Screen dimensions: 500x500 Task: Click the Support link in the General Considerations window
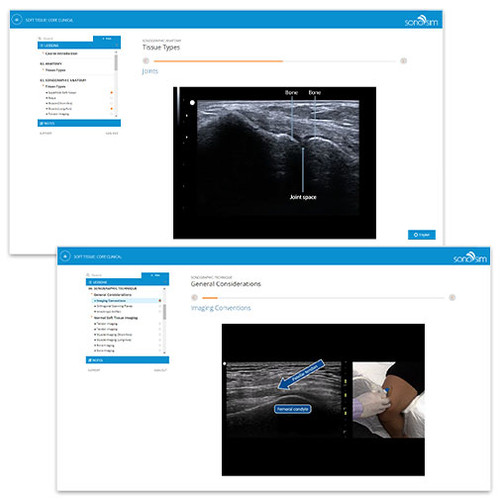(x=94, y=370)
